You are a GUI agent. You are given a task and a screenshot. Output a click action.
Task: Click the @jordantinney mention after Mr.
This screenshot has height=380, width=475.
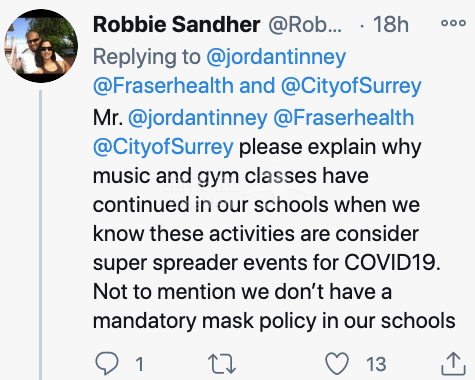coord(198,118)
